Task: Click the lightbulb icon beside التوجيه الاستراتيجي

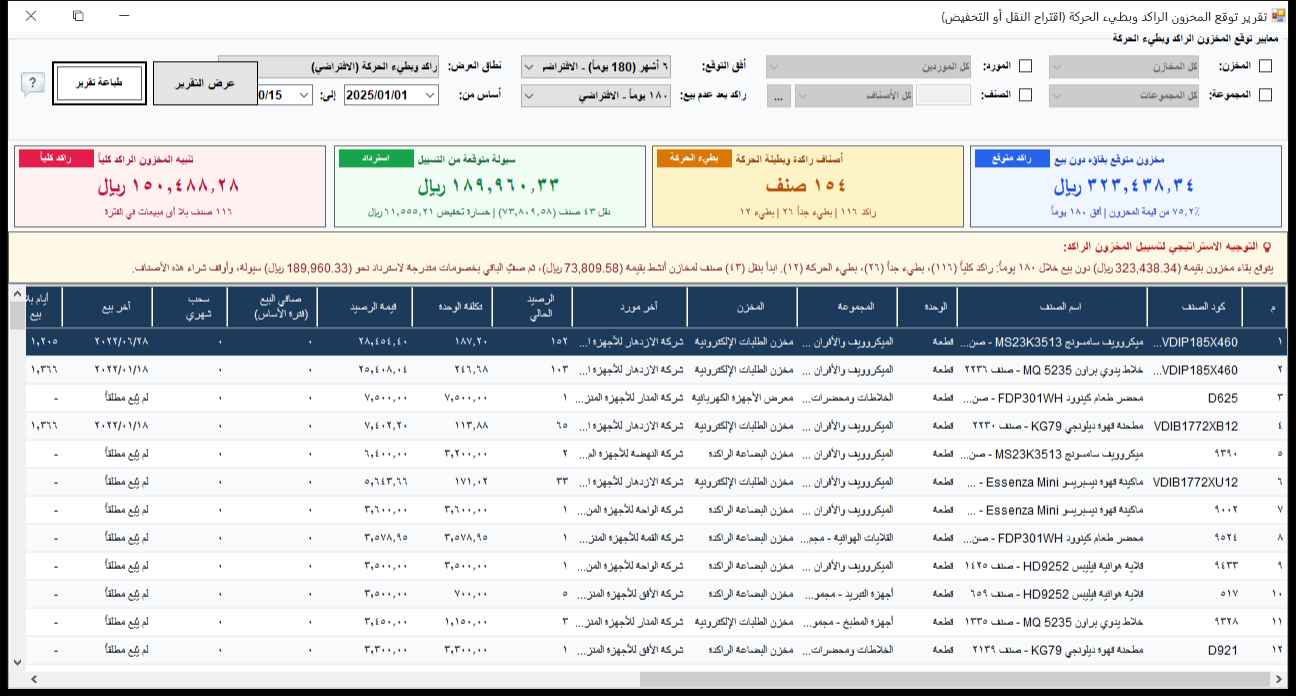Action: (x=1267, y=246)
